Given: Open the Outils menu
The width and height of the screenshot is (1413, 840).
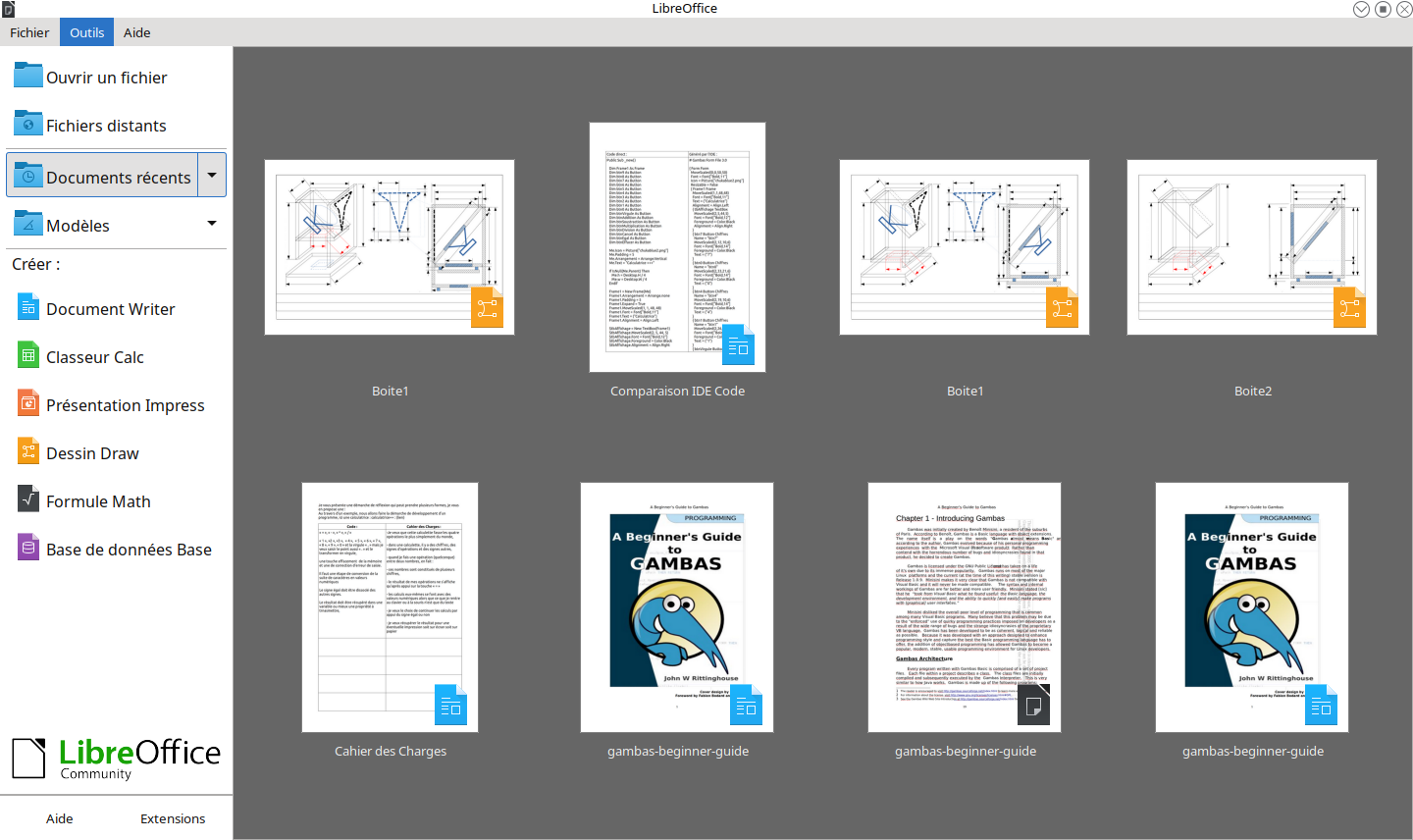Looking at the screenshot, I should click(87, 32).
